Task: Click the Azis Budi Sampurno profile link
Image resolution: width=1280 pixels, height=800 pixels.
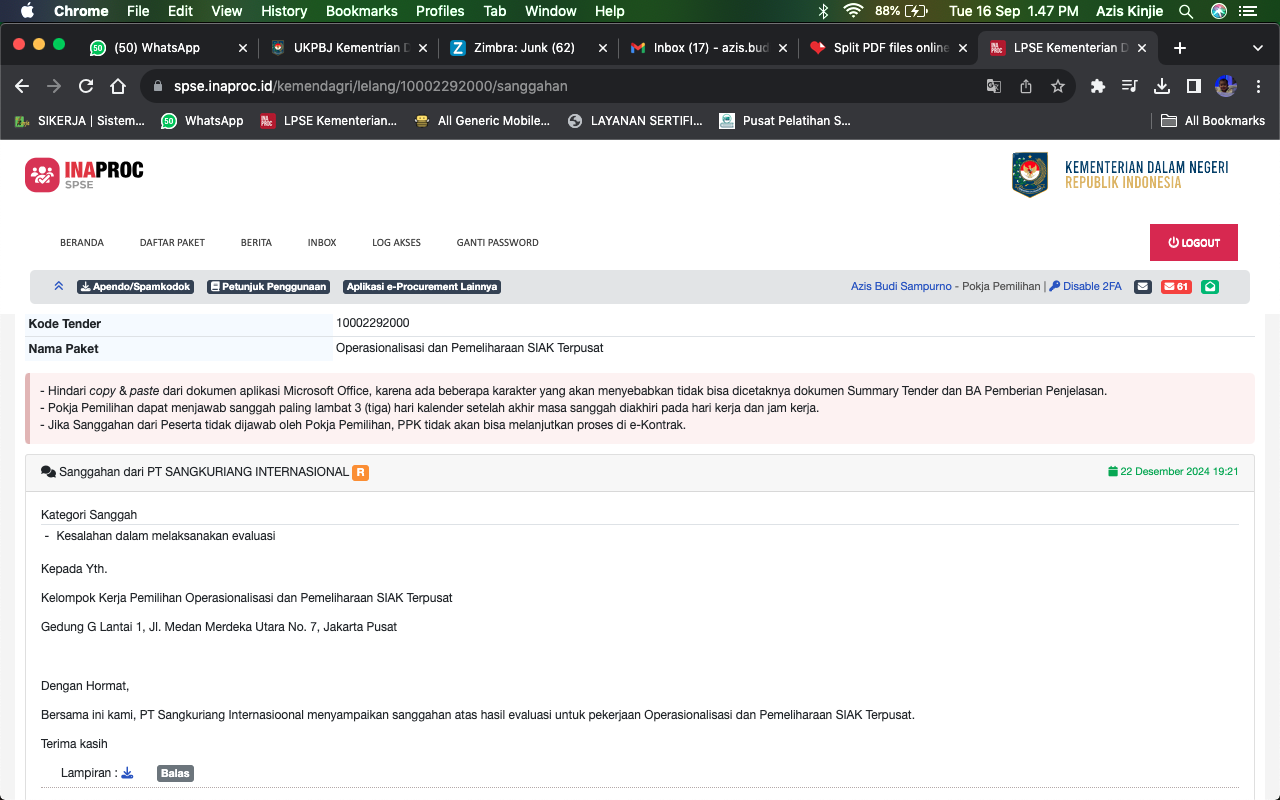Action: [x=901, y=287]
